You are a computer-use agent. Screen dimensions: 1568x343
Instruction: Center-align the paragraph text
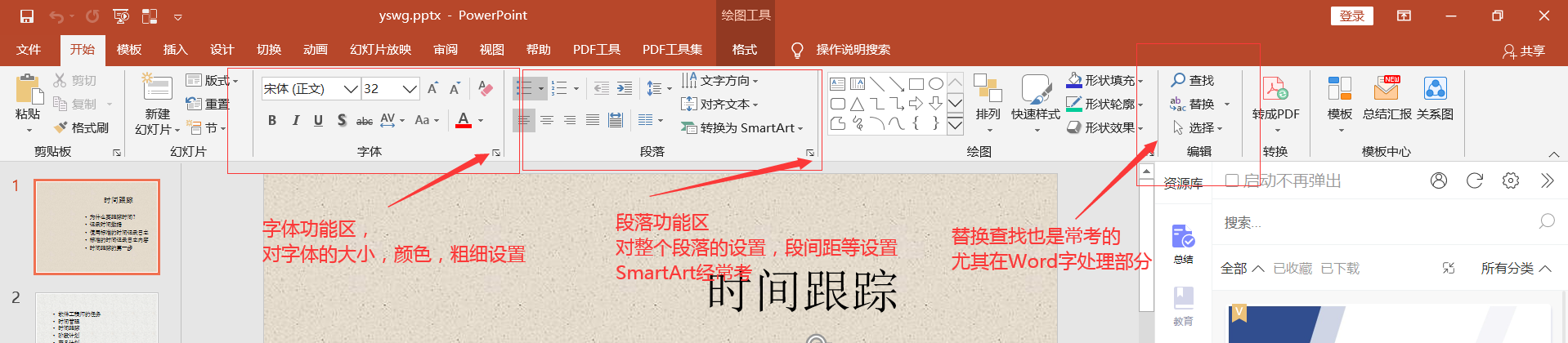point(547,121)
